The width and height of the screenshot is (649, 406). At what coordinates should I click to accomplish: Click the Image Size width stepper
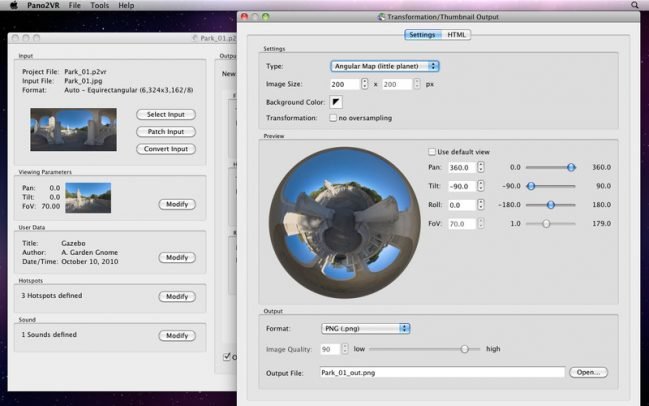click(364, 84)
